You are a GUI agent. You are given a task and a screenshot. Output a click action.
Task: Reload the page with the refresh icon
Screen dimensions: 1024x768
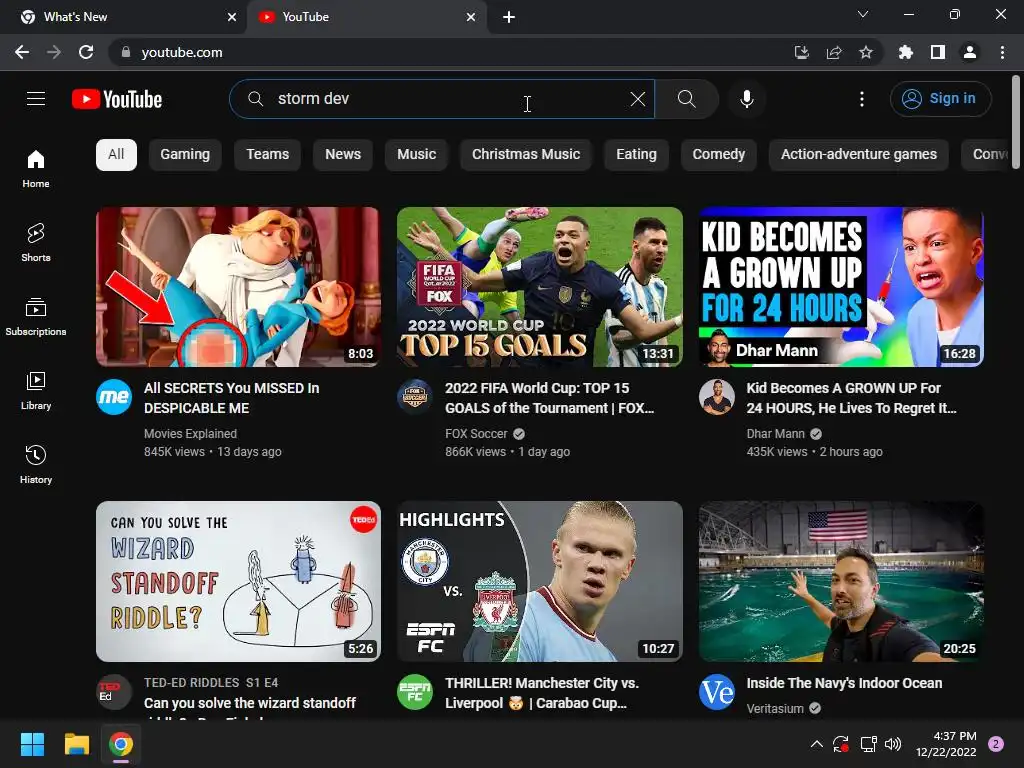point(86,52)
